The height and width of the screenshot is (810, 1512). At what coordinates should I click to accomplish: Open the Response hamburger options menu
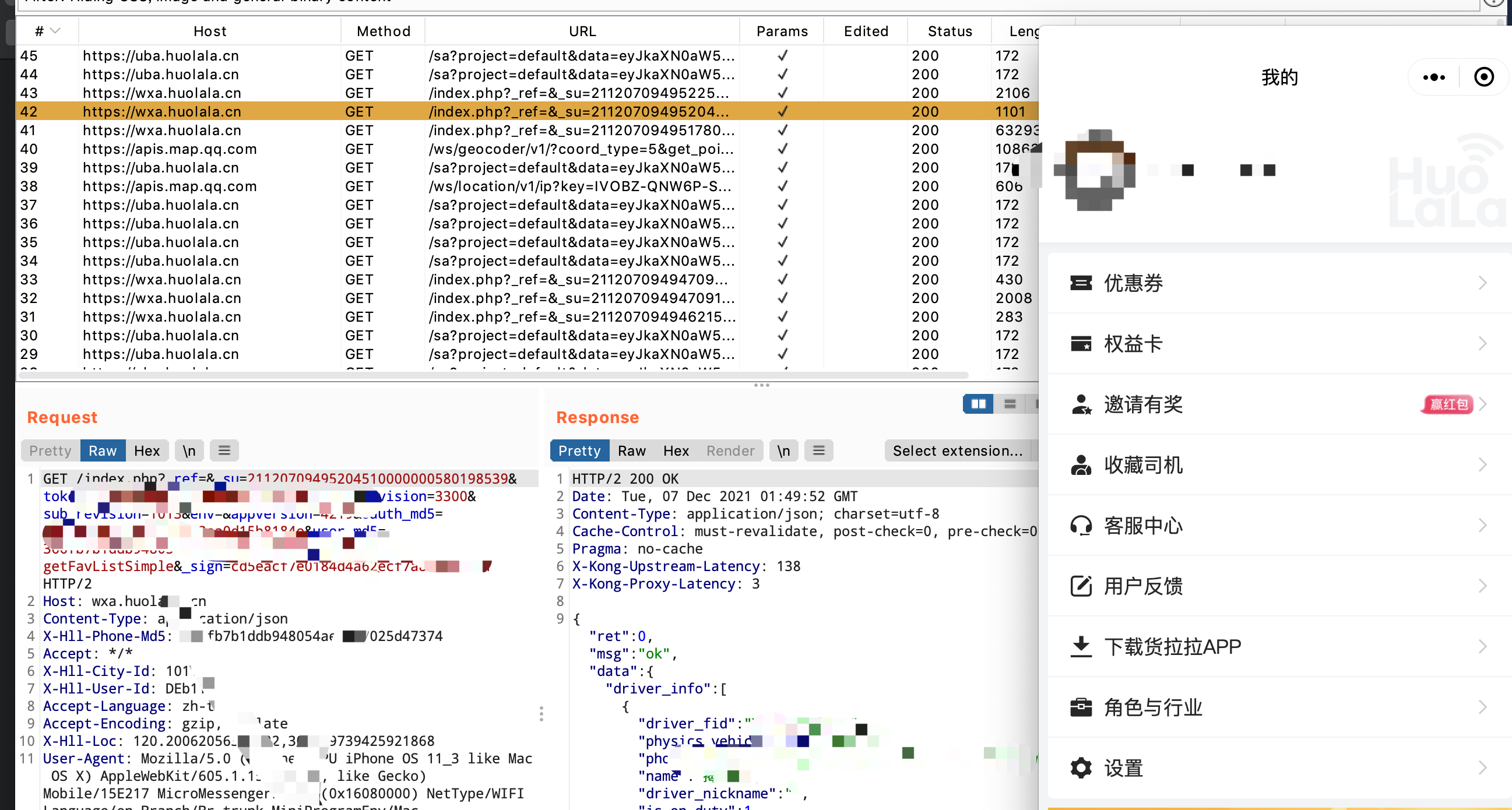coord(819,450)
